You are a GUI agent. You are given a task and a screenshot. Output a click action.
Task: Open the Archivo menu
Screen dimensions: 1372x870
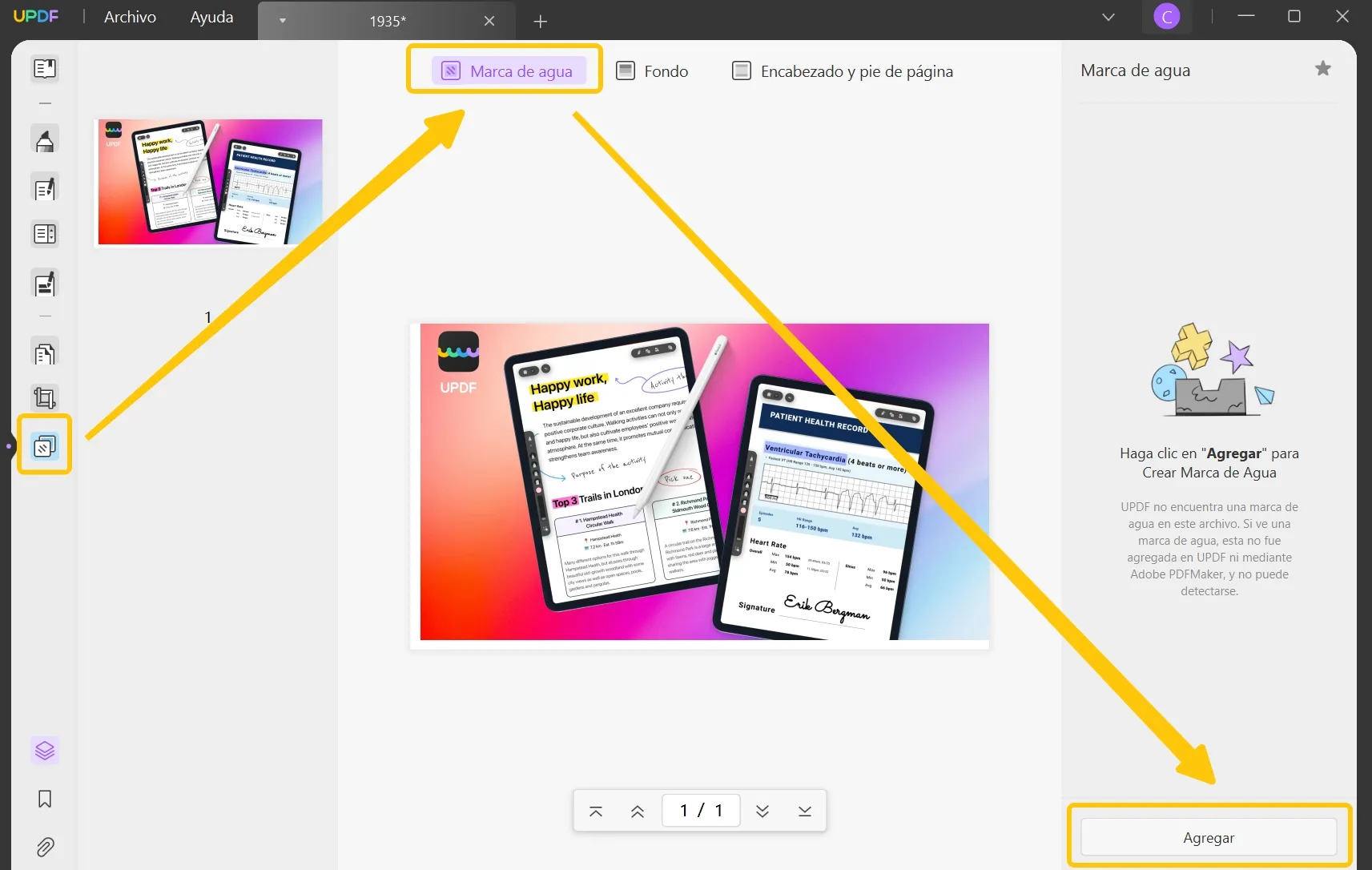131,17
